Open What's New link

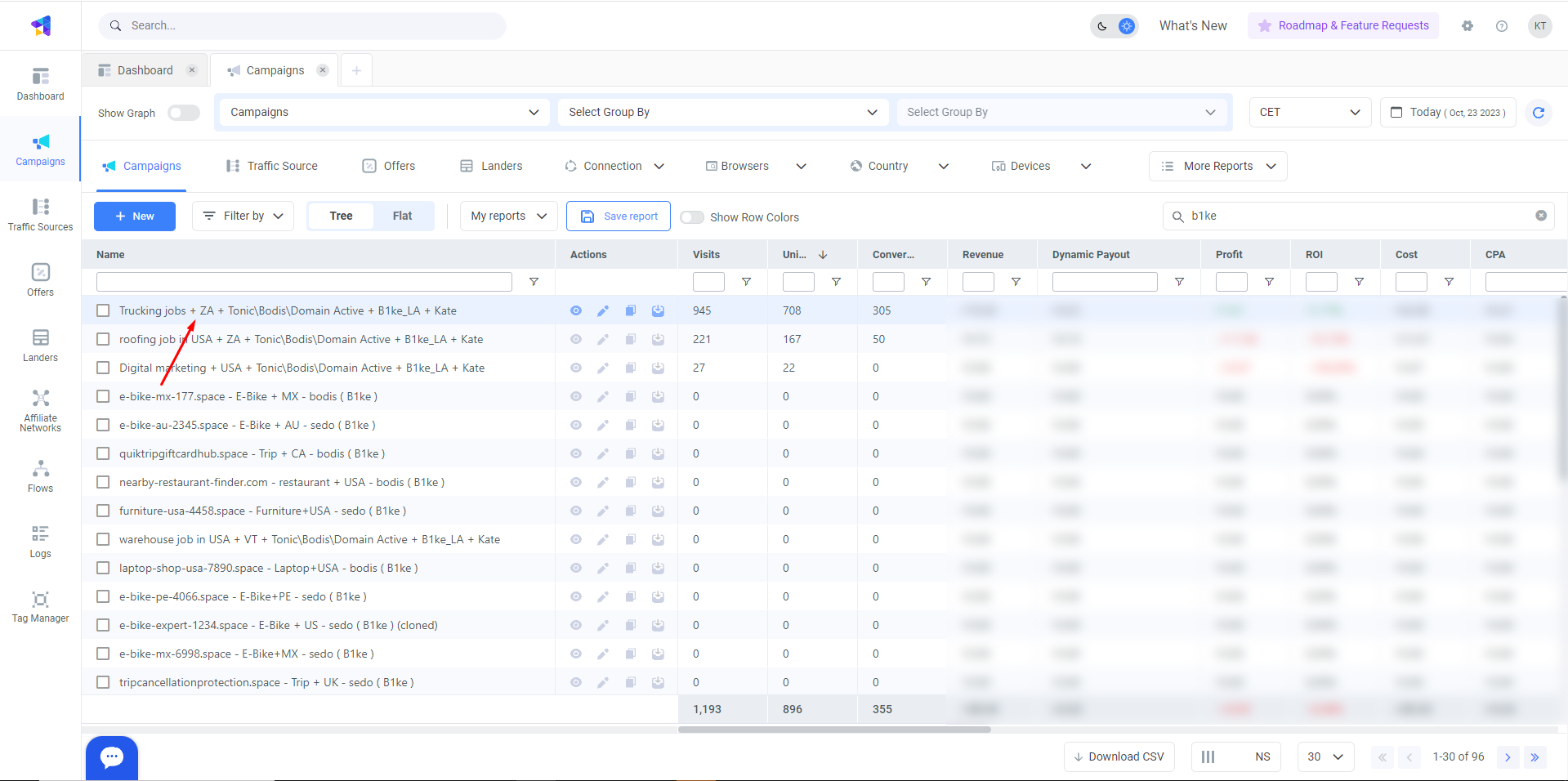point(1193,26)
